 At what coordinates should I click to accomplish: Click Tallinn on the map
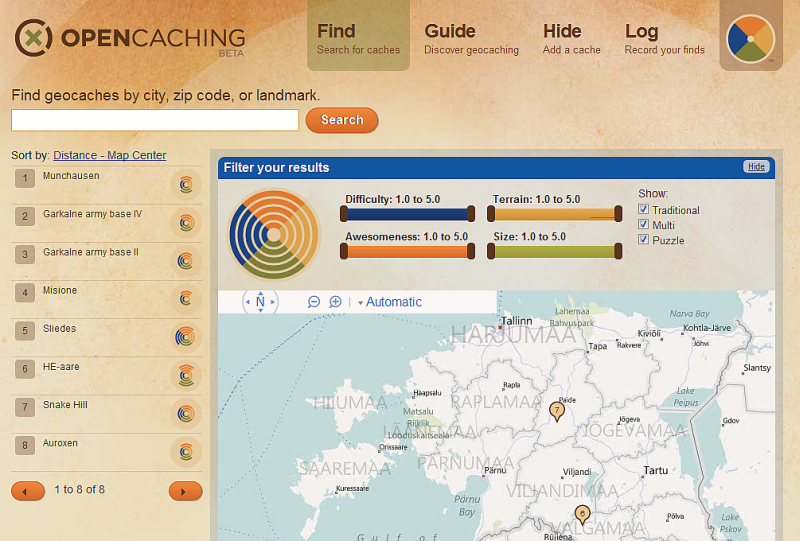click(x=516, y=321)
